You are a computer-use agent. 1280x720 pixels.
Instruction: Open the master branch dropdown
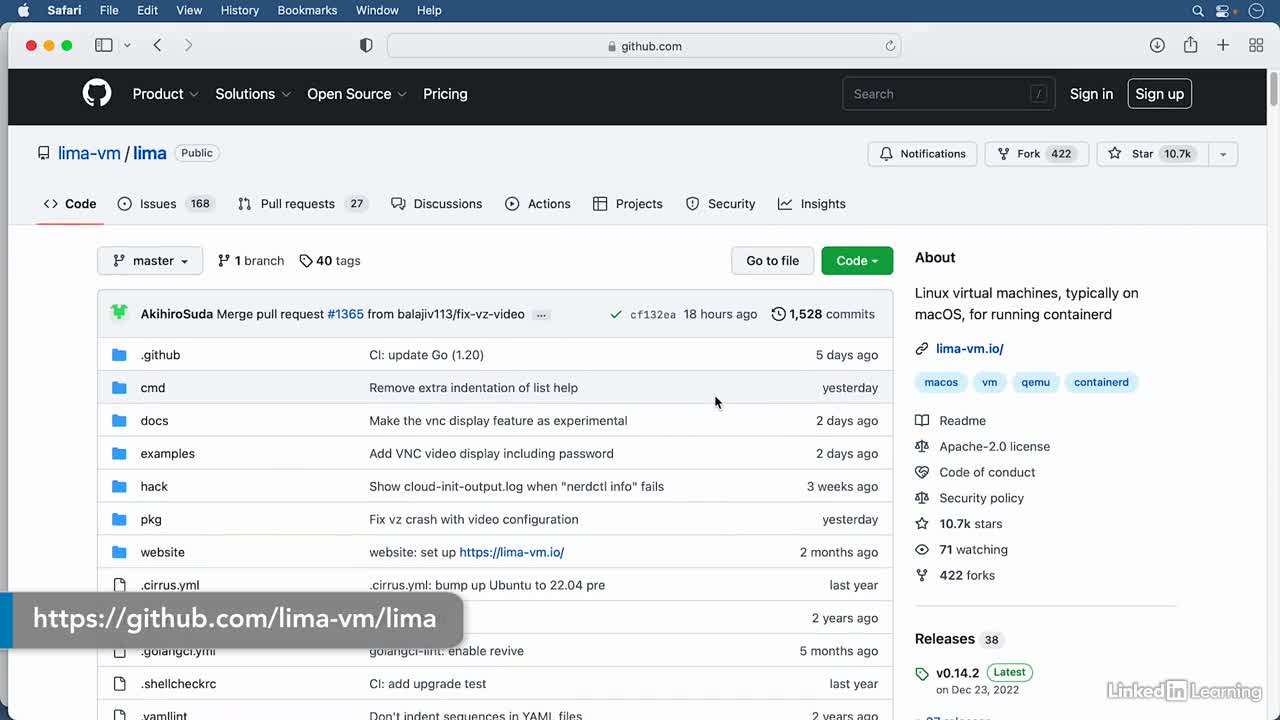pos(150,261)
